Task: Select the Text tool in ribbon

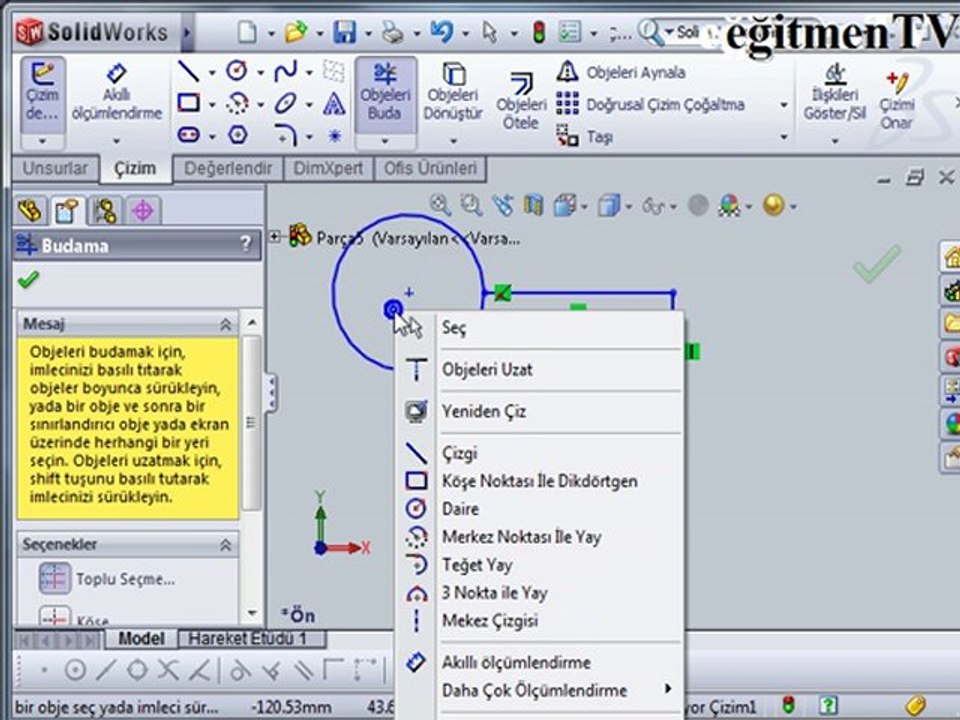Action: click(x=334, y=103)
